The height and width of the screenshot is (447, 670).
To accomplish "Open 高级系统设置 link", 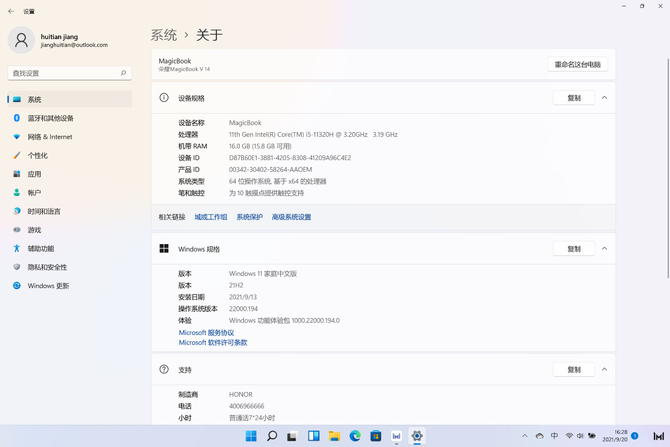I will click(x=291, y=217).
